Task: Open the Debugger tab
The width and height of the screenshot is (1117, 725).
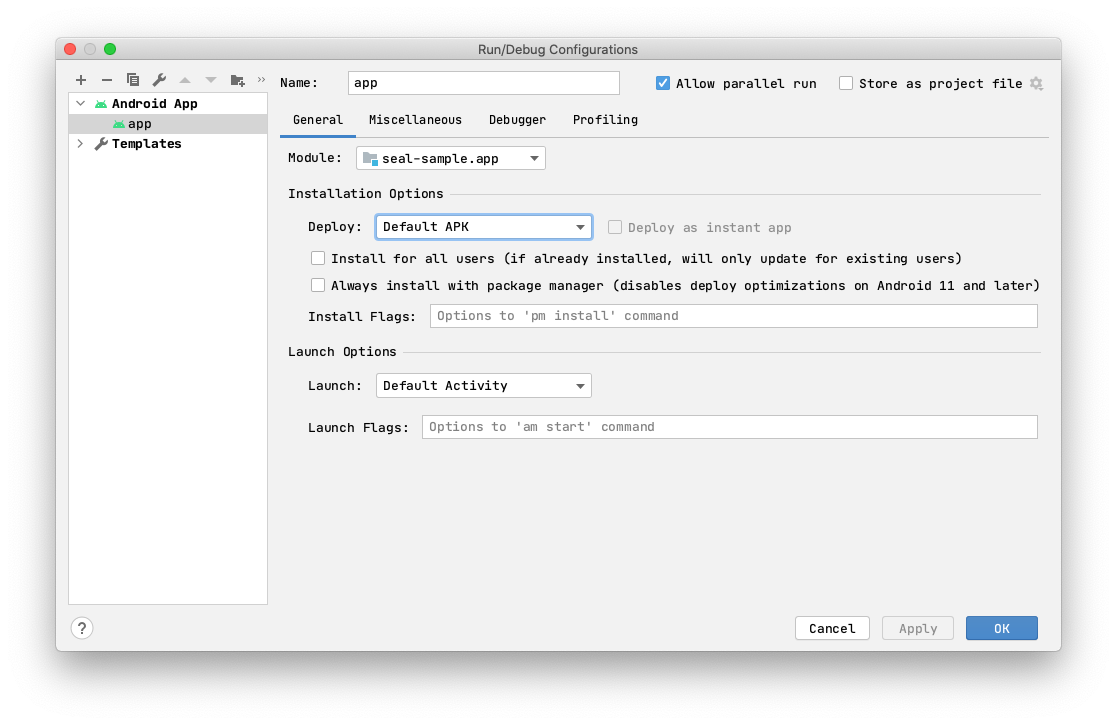Action: (x=517, y=120)
